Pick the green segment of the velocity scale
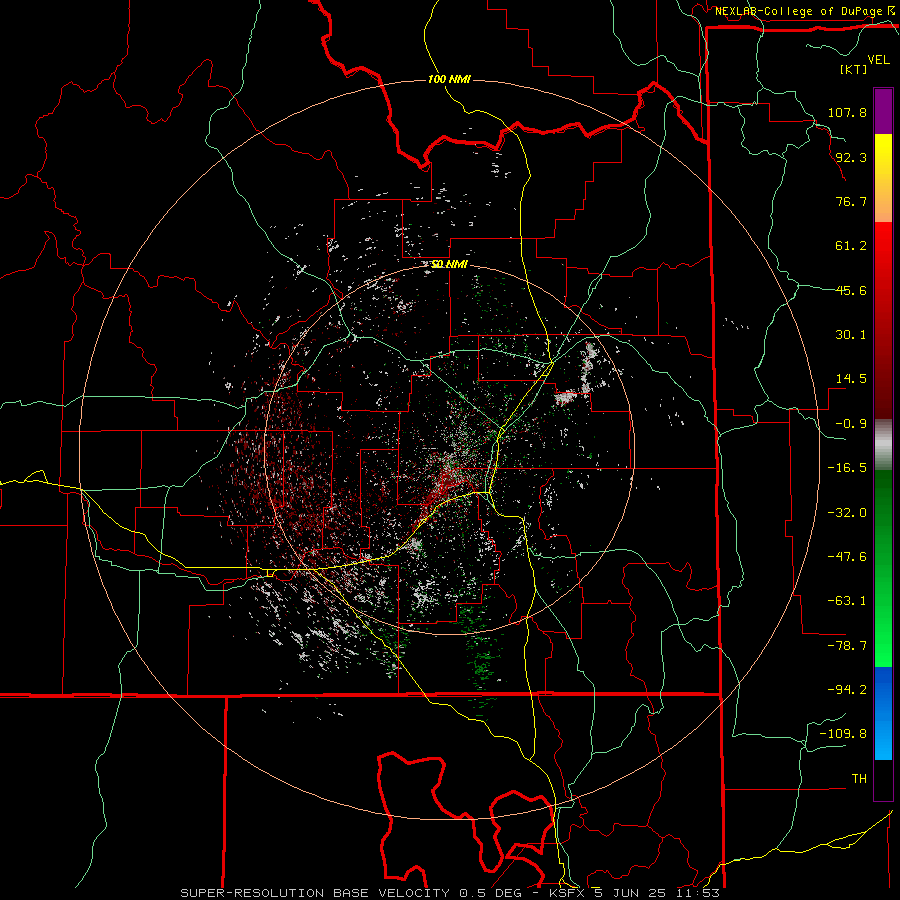This screenshot has height=900, width=900. tap(883, 568)
